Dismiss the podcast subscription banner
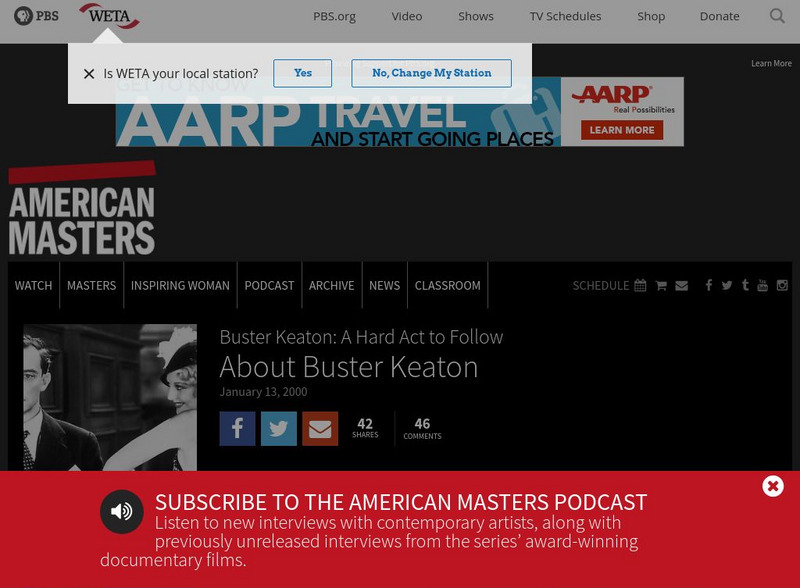Viewport: 800px width, 588px height. [x=772, y=486]
